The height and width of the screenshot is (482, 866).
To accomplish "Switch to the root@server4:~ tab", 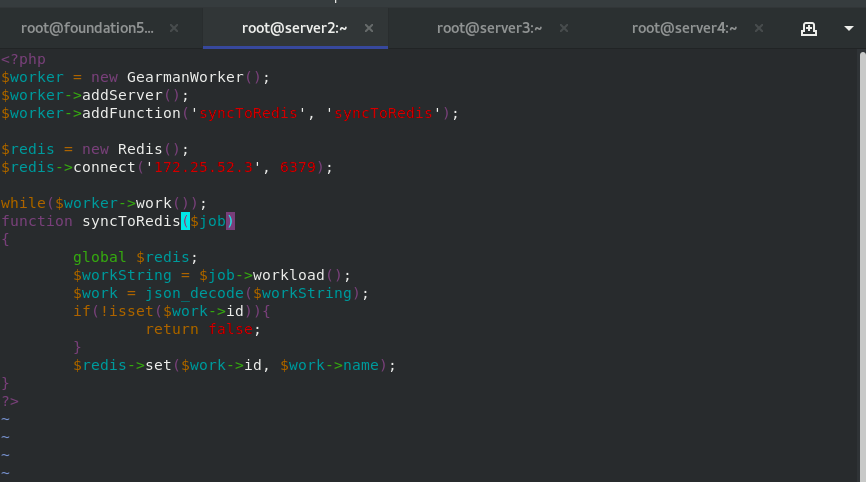I will click(684, 28).
